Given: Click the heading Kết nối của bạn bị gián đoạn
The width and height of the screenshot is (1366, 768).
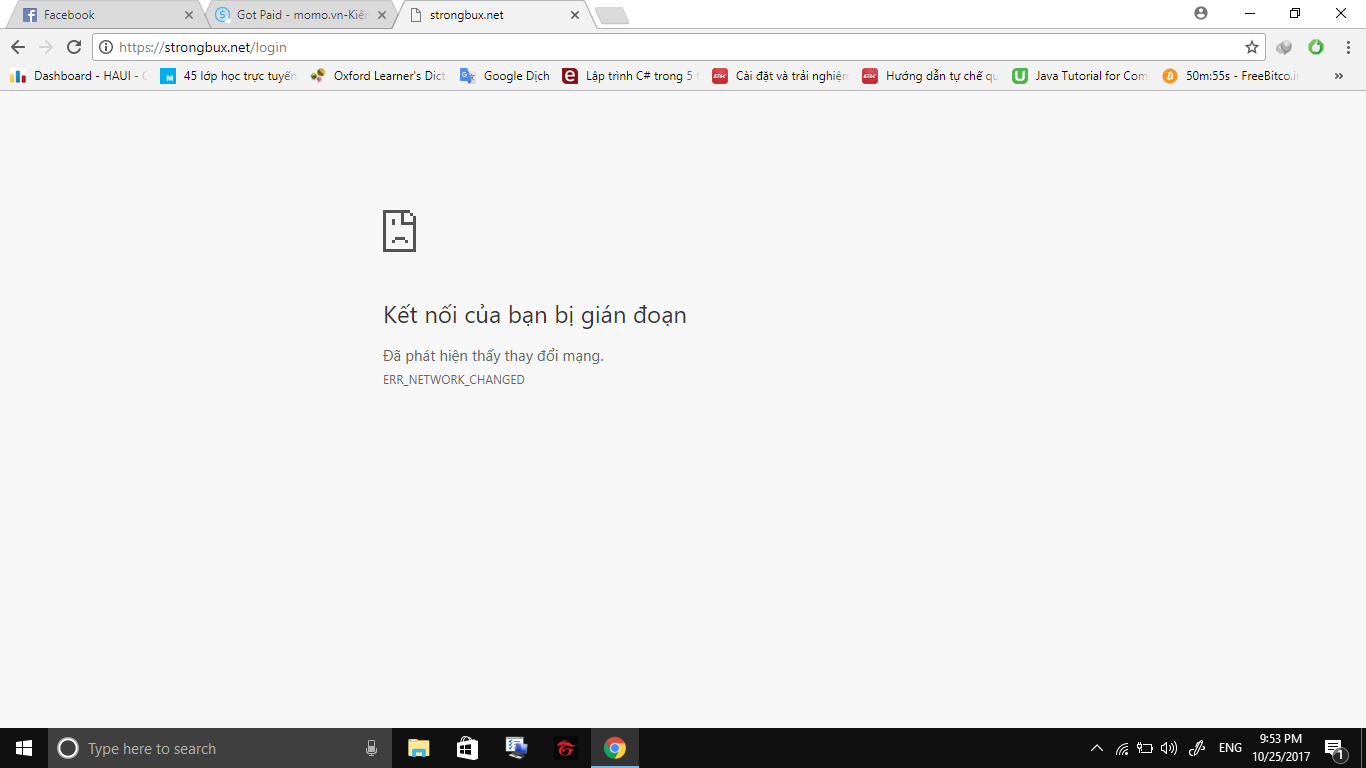Looking at the screenshot, I should pos(535,315).
